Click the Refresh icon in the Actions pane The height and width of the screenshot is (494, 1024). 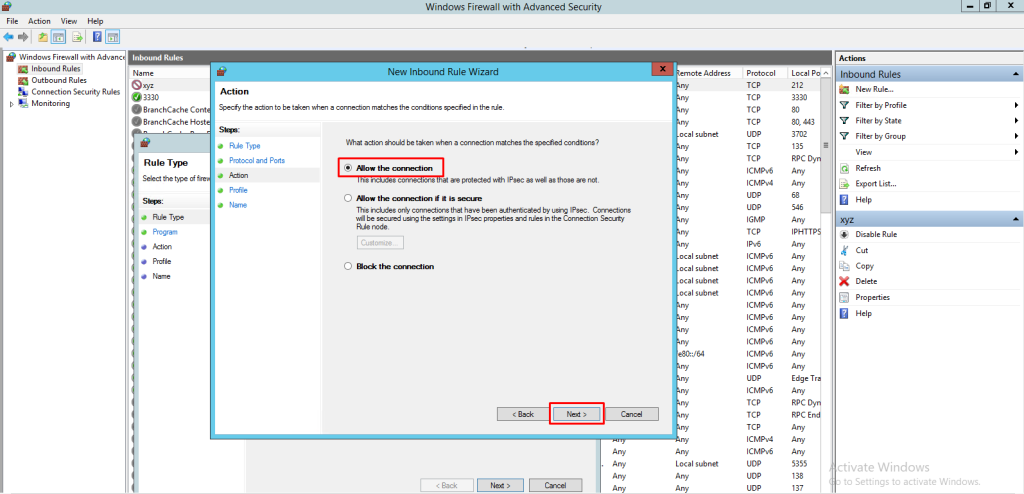pos(844,169)
